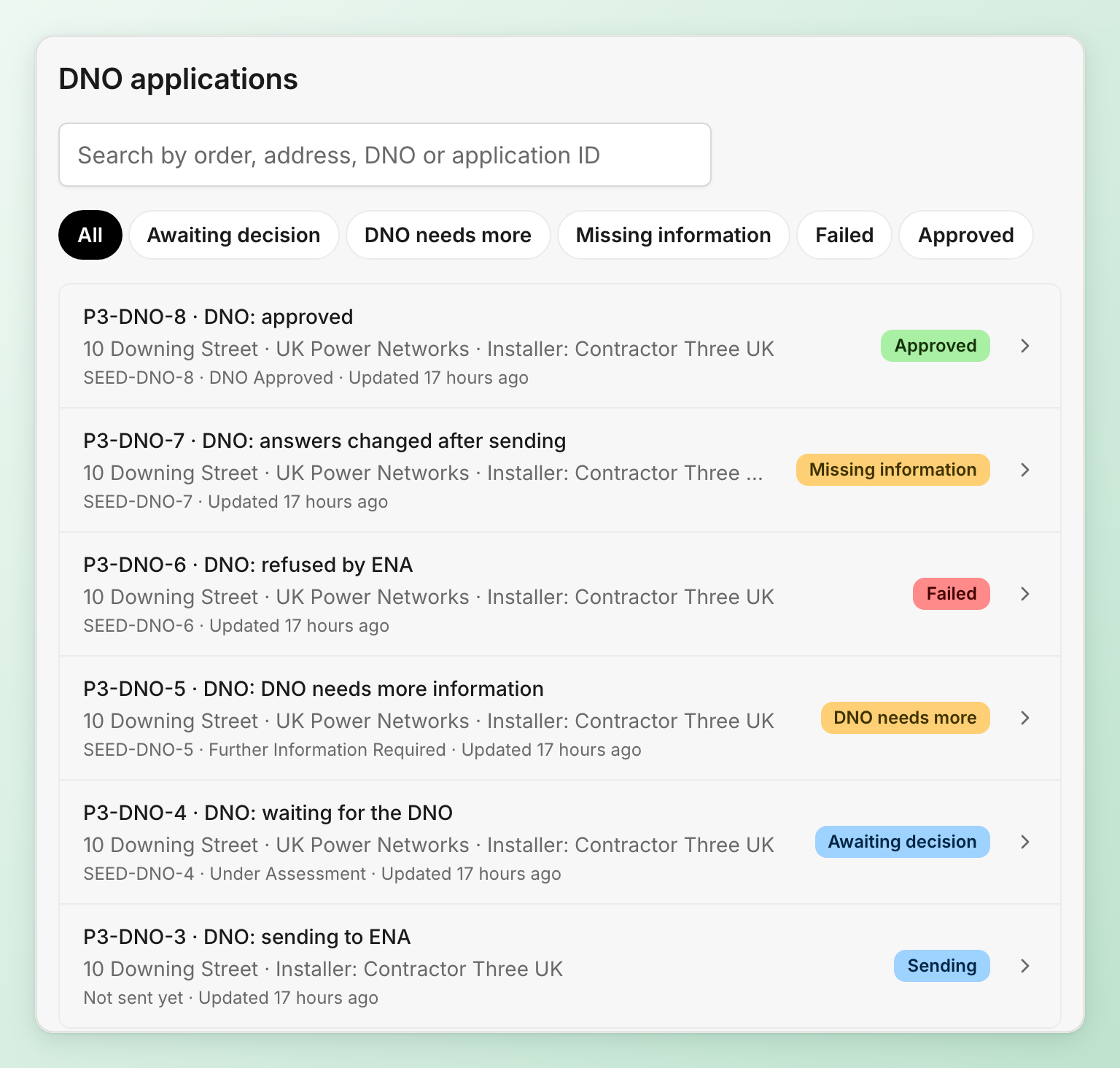Click the DNO applications heading
The image size is (1120, 1068).
[x=178, y=79]
